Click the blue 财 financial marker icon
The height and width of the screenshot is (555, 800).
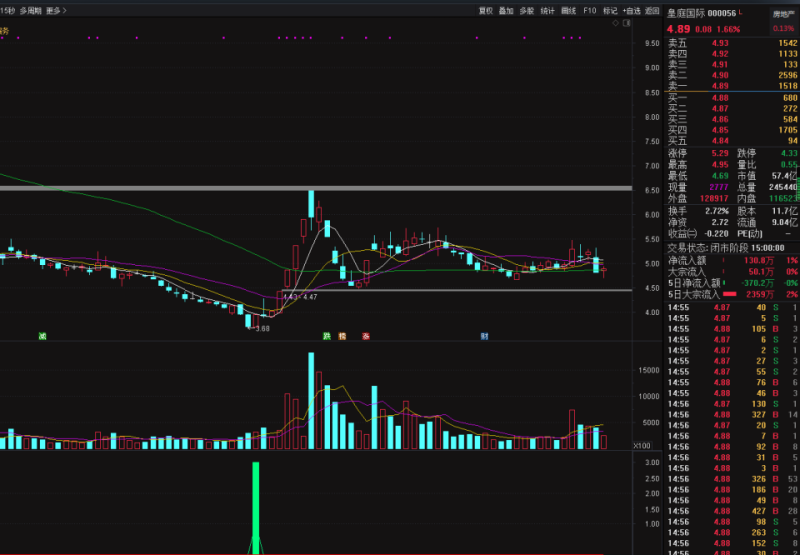tap(484, 336)
